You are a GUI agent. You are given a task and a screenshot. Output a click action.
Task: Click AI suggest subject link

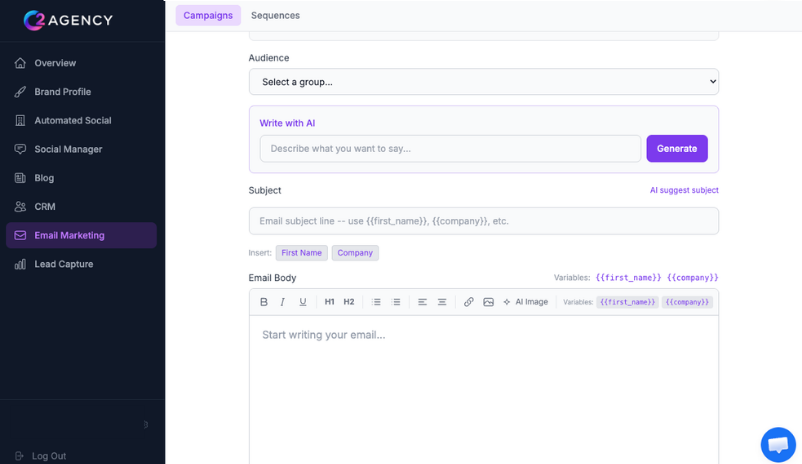684,190
